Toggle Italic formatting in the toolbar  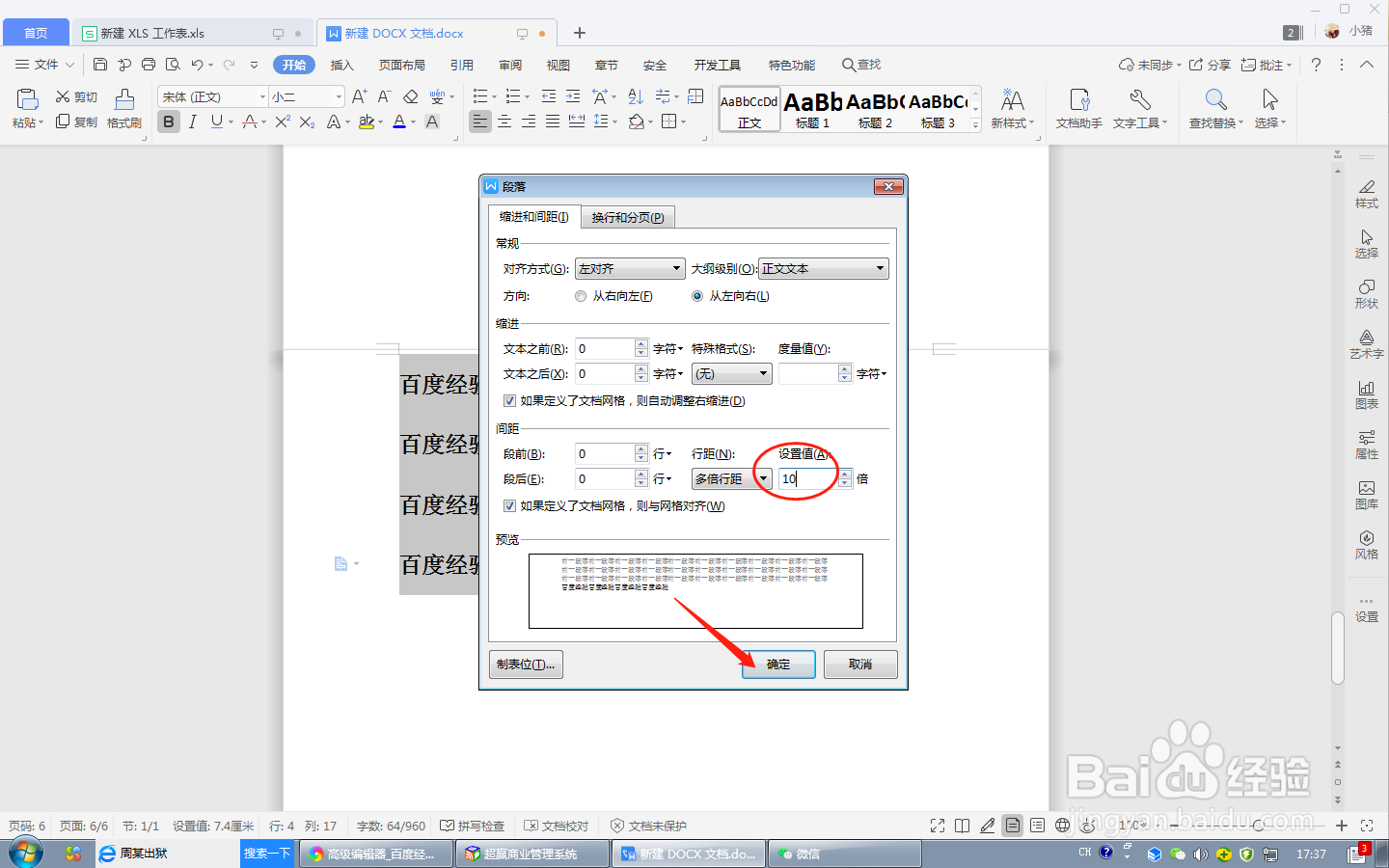pos(193,122)
